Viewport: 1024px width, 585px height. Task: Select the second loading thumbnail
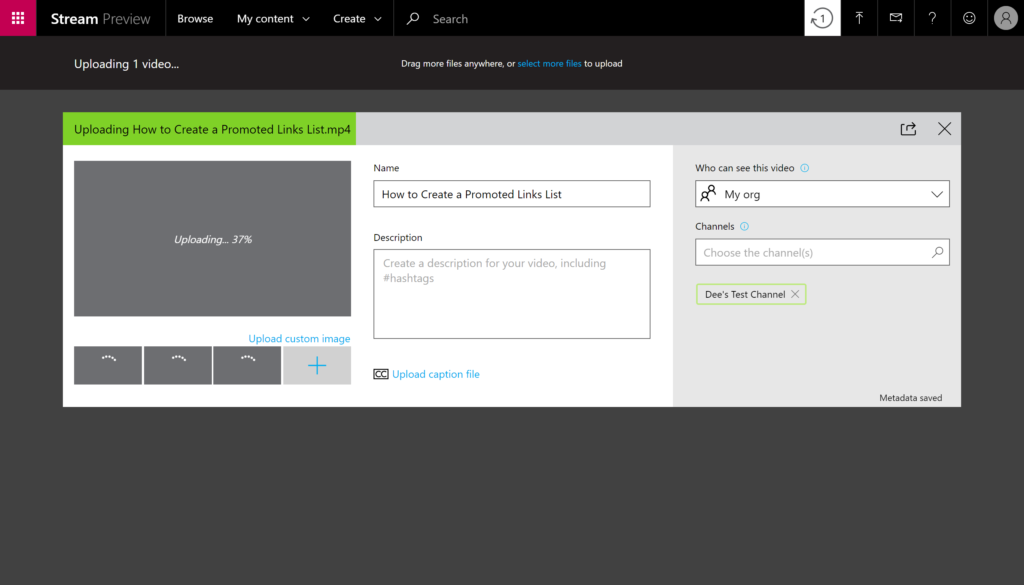[x=178, y=365]
